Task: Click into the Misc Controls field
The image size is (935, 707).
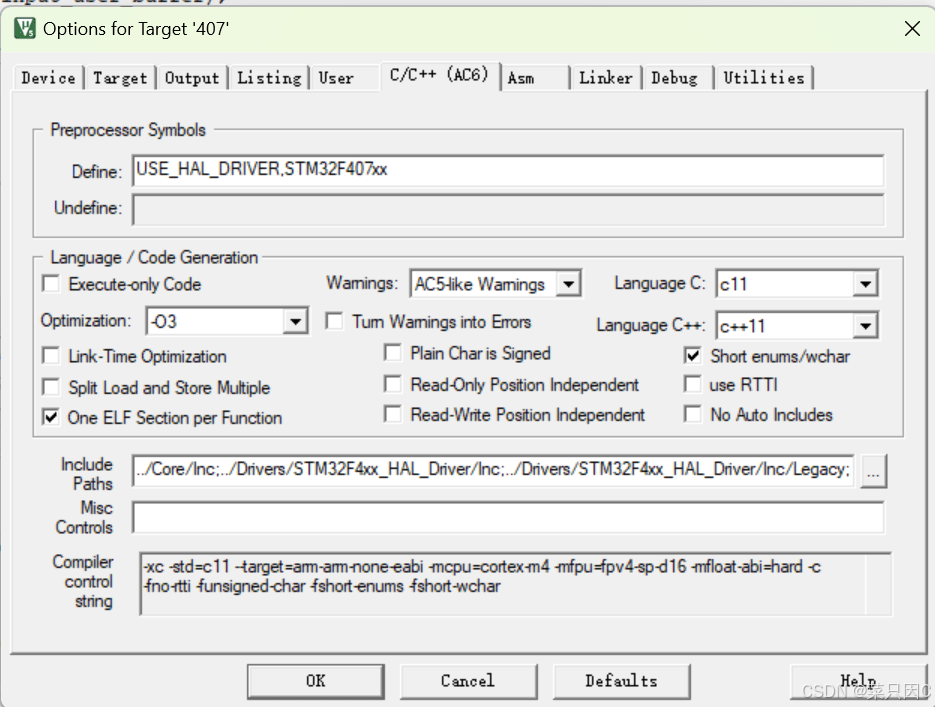Action: click(507, 517)
